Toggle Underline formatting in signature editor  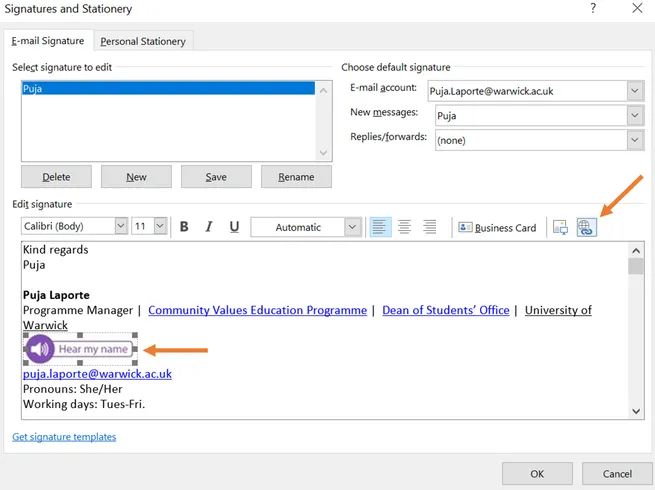(x=234, y=227)
